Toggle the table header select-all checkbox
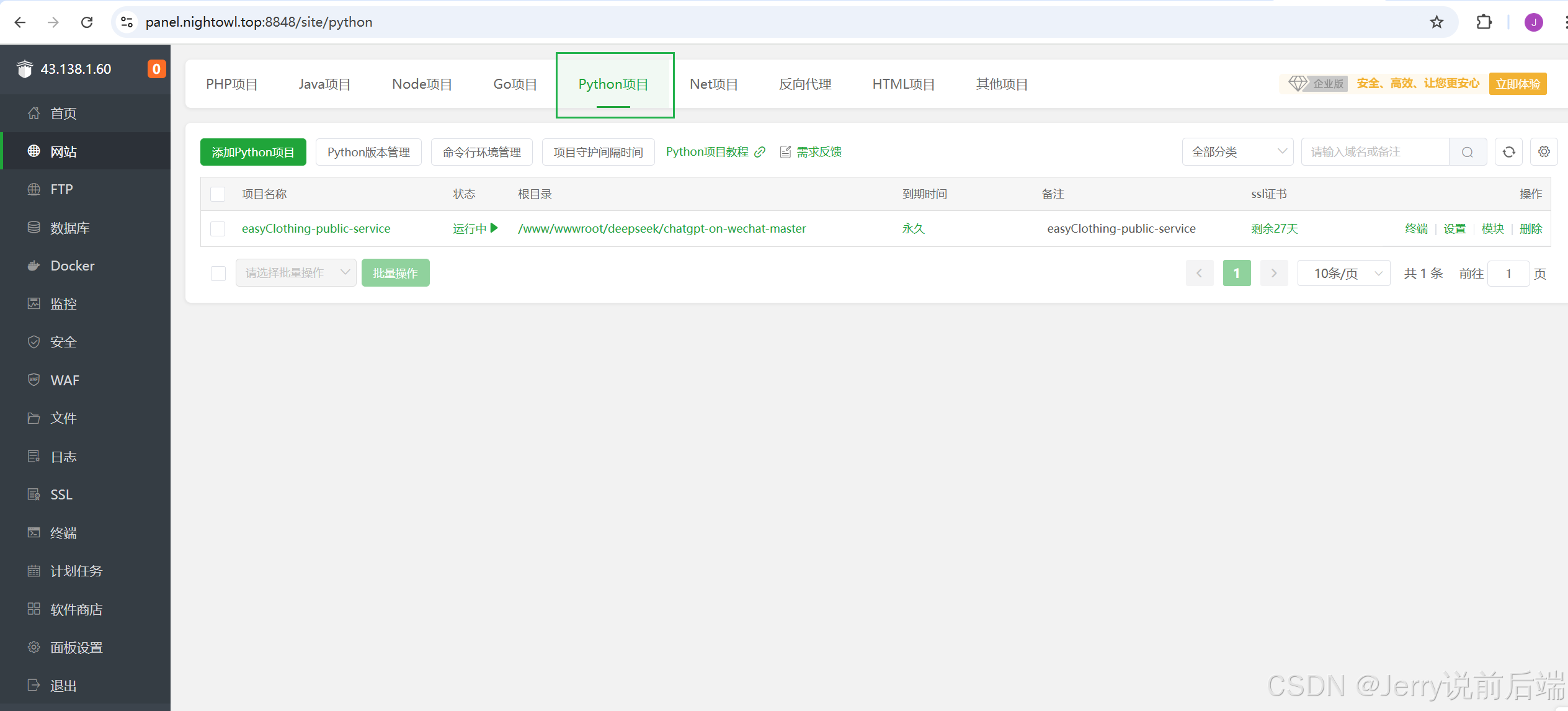Viewport: 1568px width, 711px height. [218, 194]
